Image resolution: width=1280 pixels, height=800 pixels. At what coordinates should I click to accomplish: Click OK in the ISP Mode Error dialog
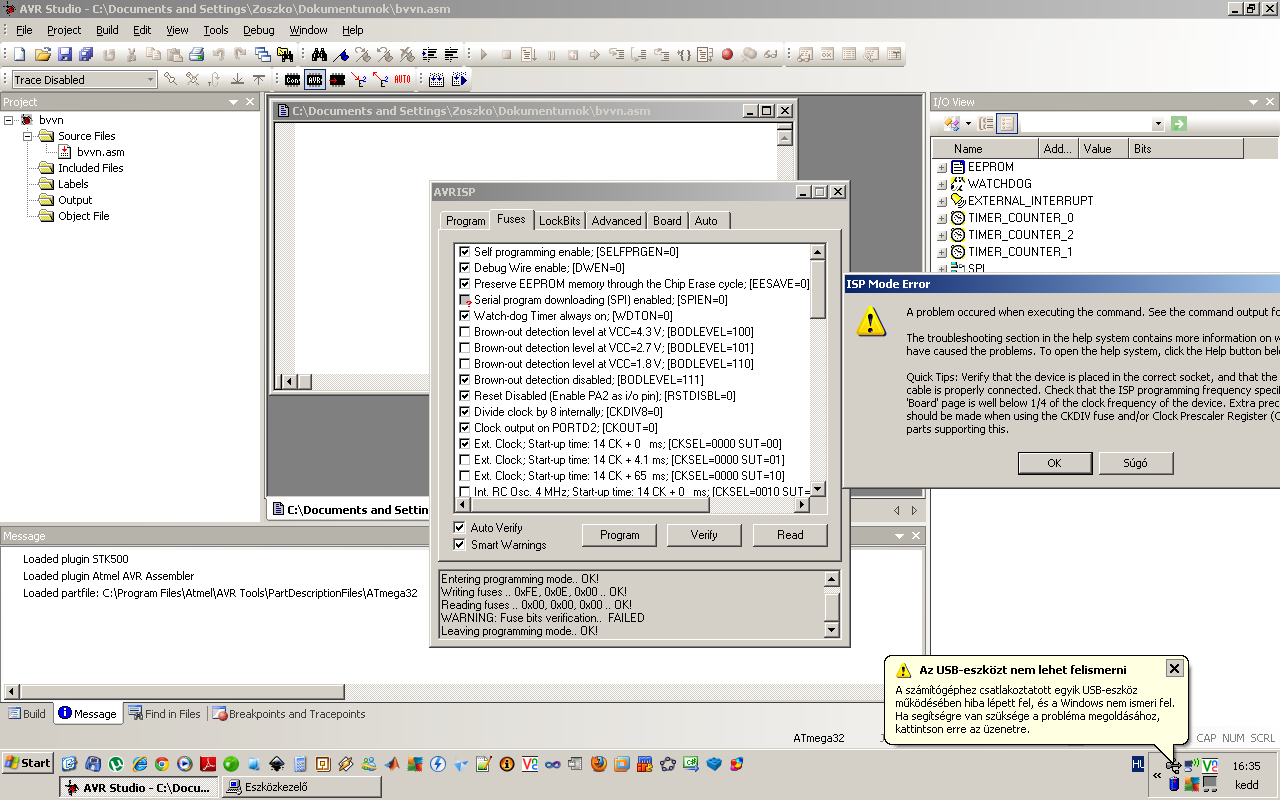click(1054, 463)
